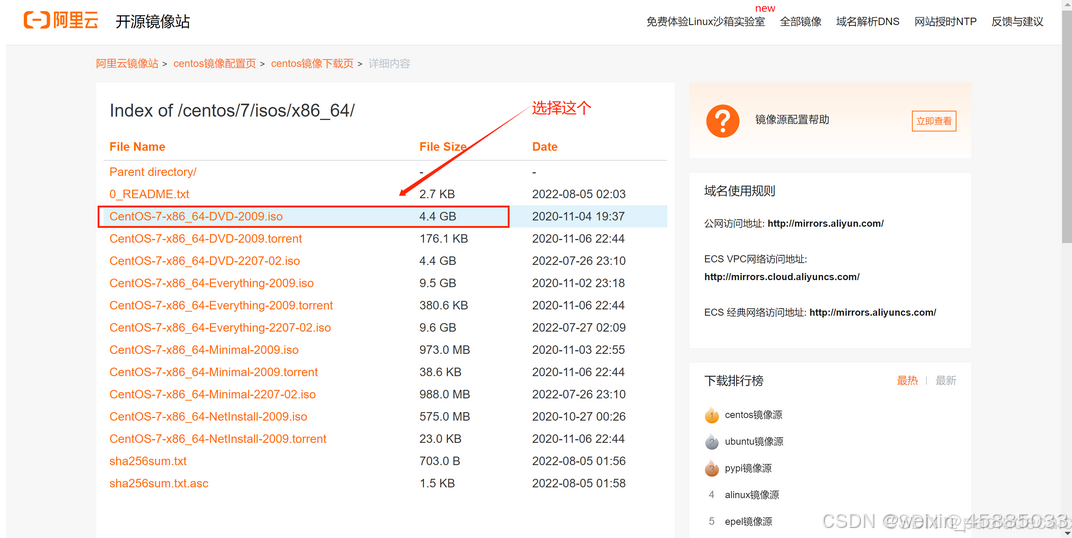This screenshot has height=538, width=1072.
Task: Click the third-place medal icon beside pypi镜像源
Action: tap(712, 468)
